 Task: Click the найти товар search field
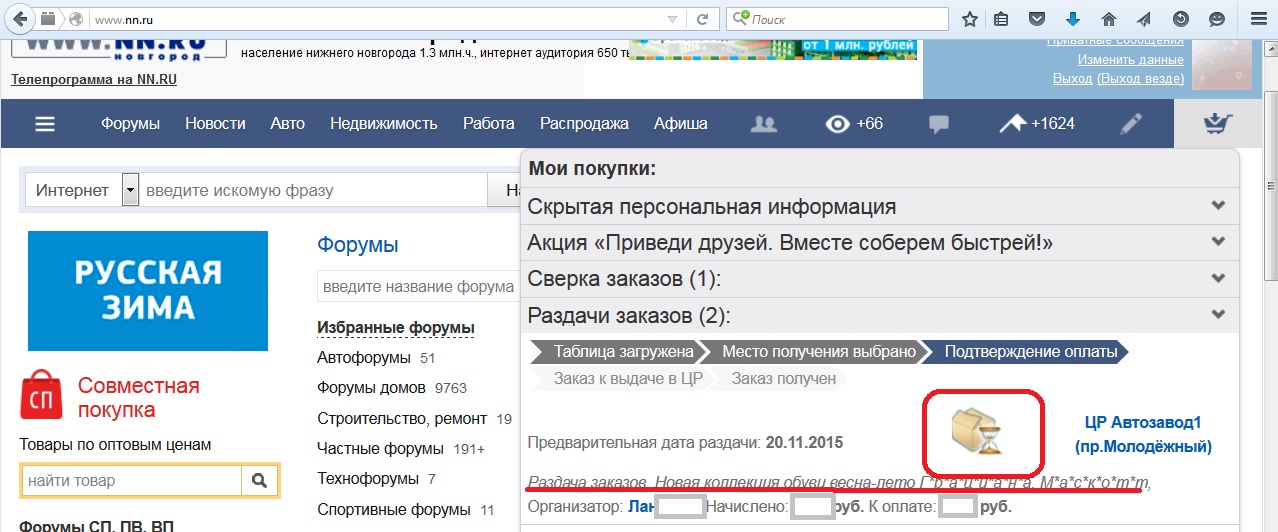(x=131, y=481)
